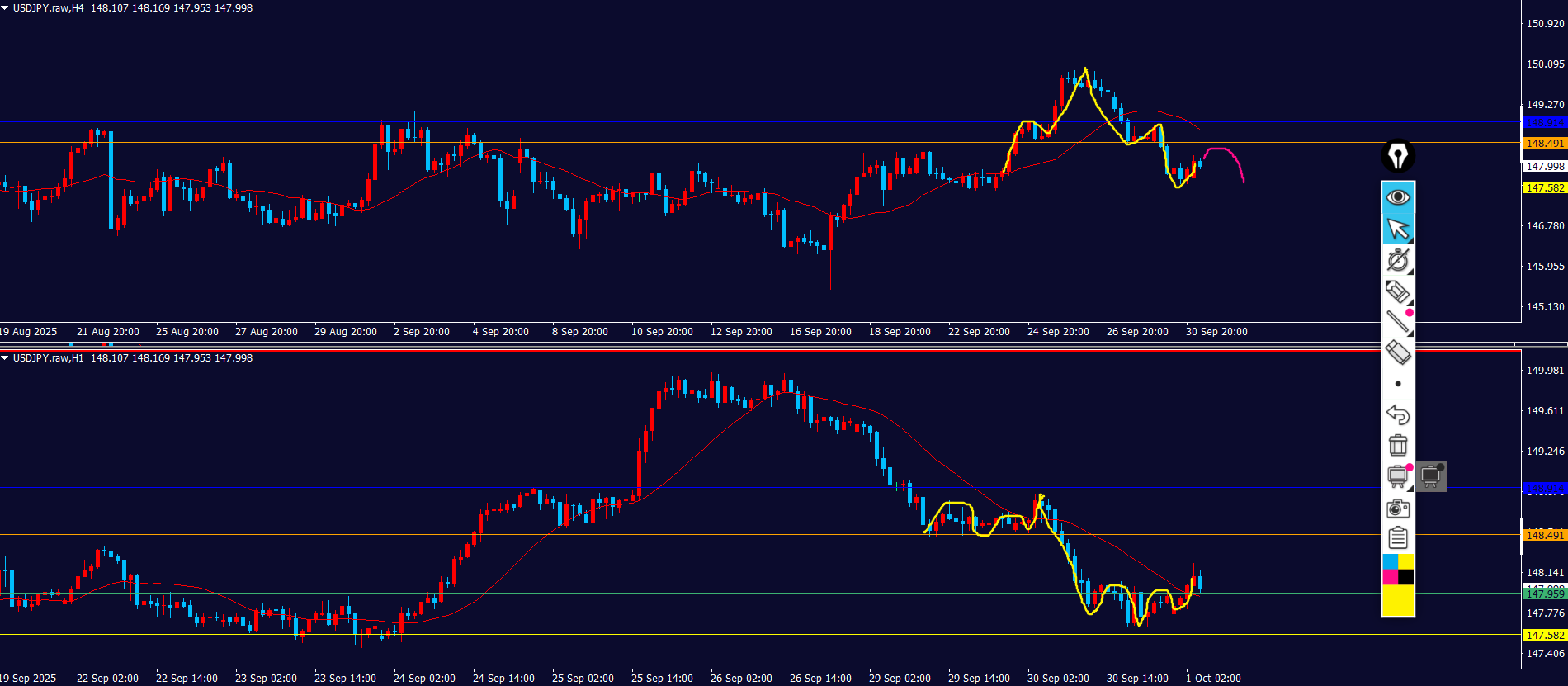Screen dimensions: 1568x686
Task: Click the yellow 147.582 price label on H1
Action: pyautogui.click(x=1544, y=636)
